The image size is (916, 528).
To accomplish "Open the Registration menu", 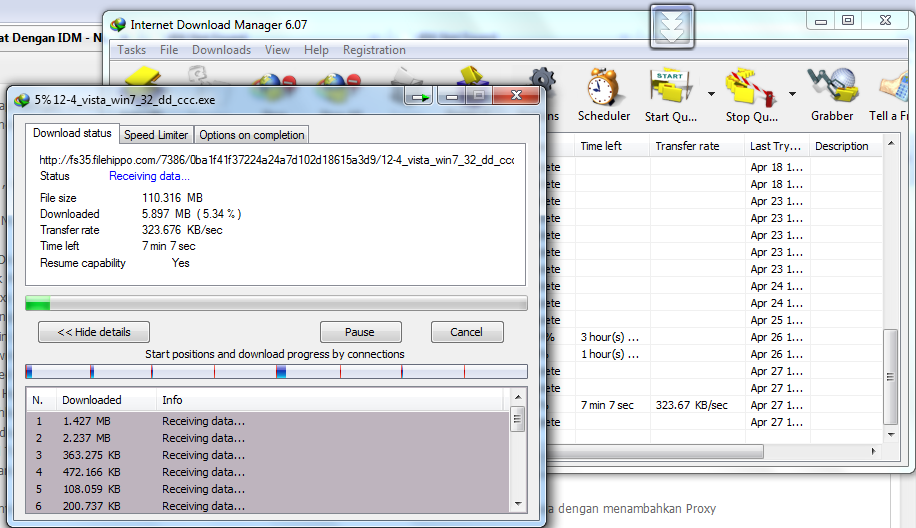I will tap(374, 50).
